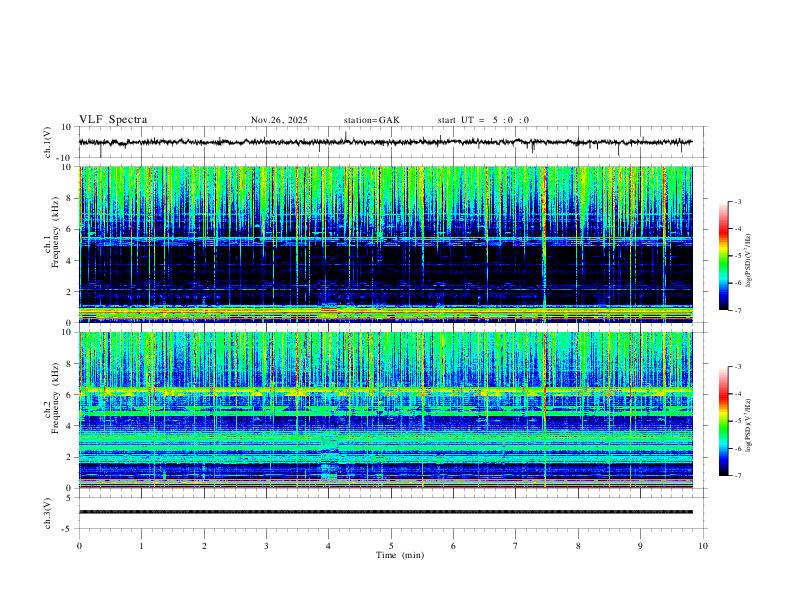Click the ch.3 black voltage trace
792x612 pixels.
point(385,512)
